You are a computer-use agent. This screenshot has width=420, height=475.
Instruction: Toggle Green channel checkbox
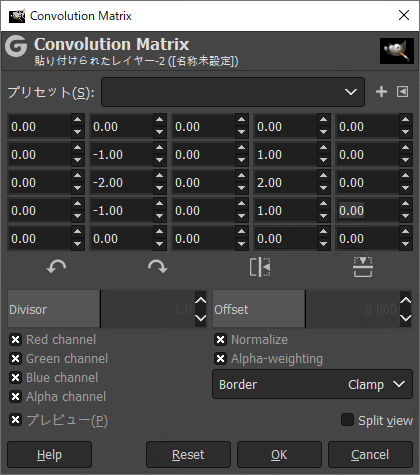coord(15,359)
